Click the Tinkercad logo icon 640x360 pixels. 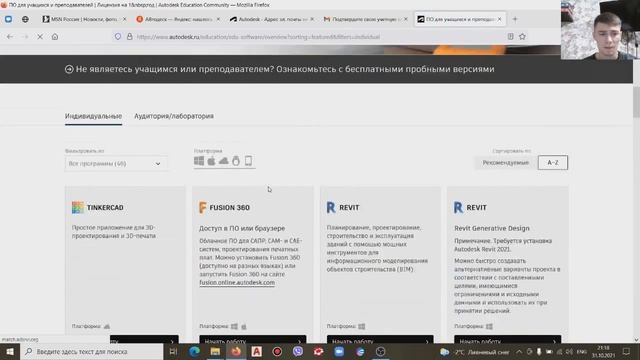tap(78, 207)
